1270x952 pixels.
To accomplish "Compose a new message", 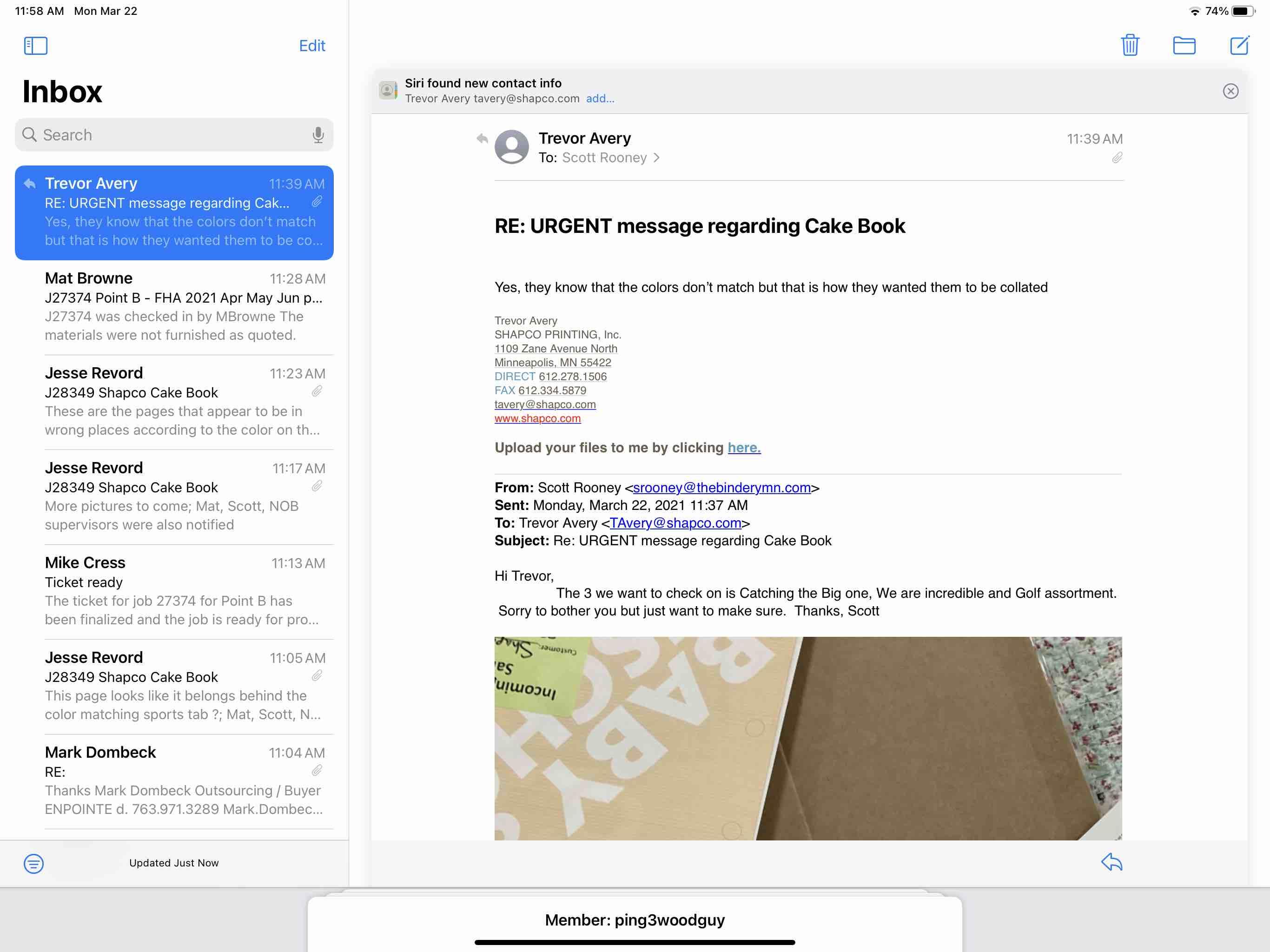I will point(1239,46).
